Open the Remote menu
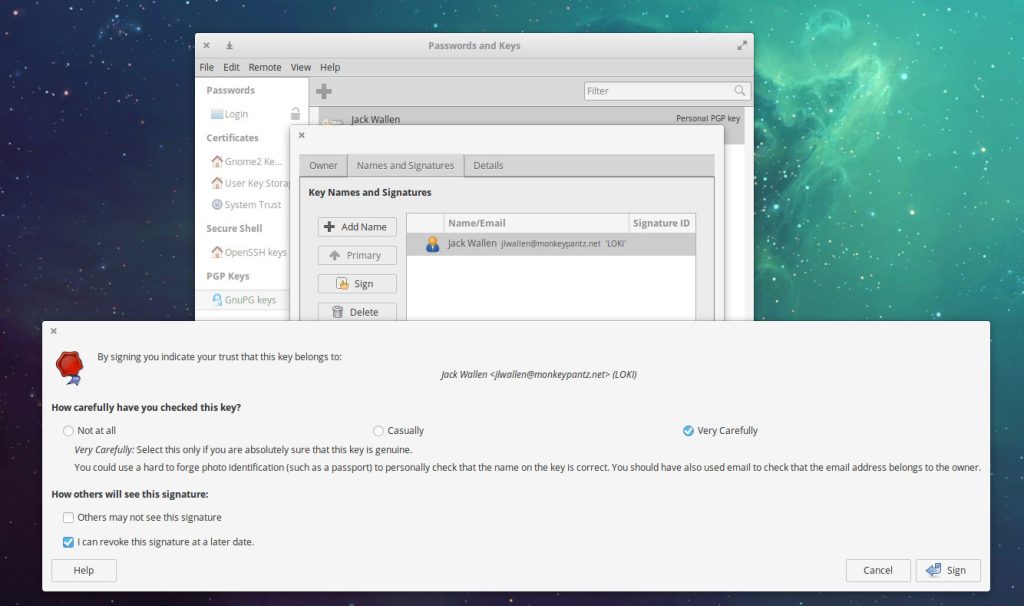This screenshot has height=606, width=1024. (265, 67)
